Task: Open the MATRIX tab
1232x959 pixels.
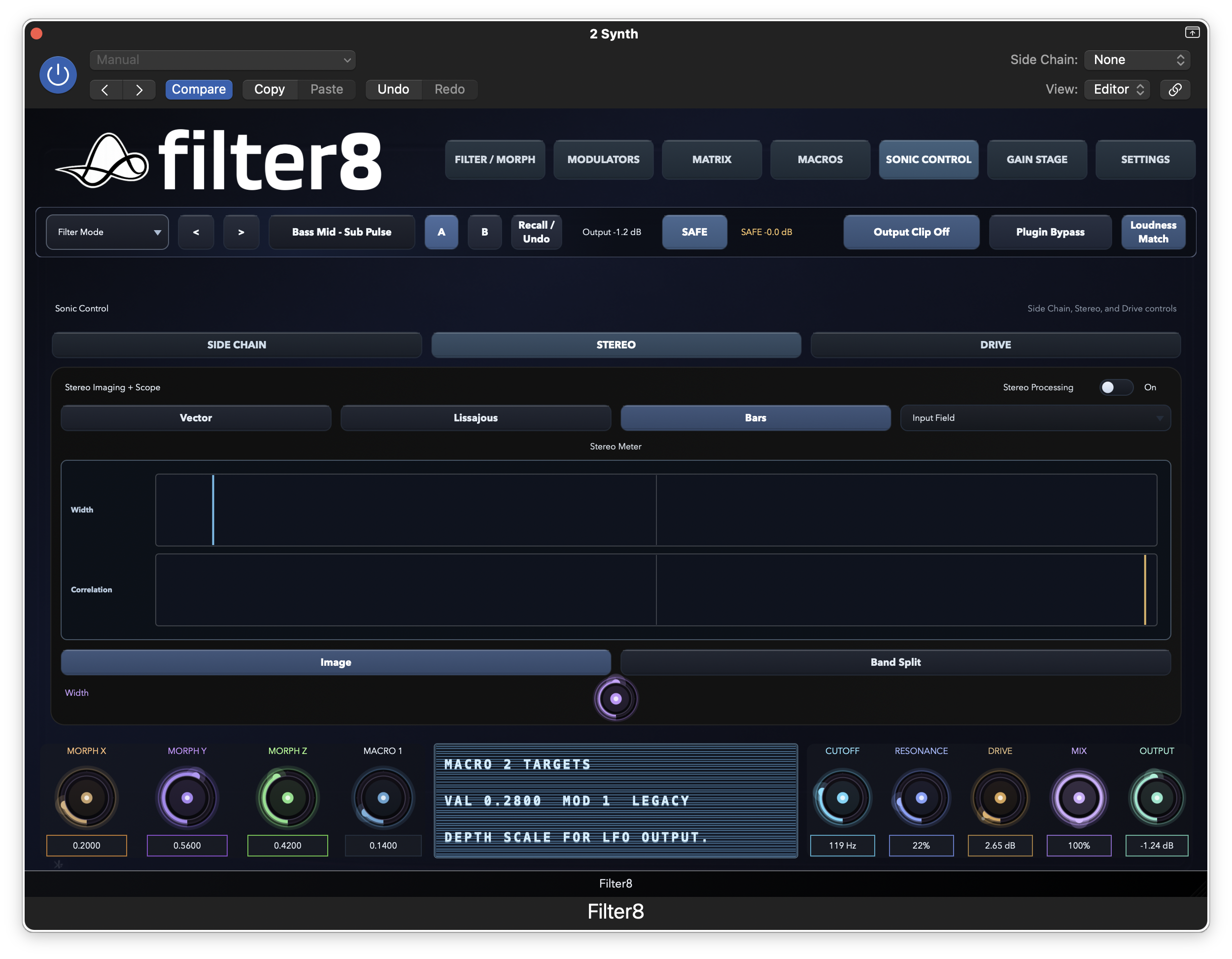Action: pyautogui.click(x=711, y=160)
